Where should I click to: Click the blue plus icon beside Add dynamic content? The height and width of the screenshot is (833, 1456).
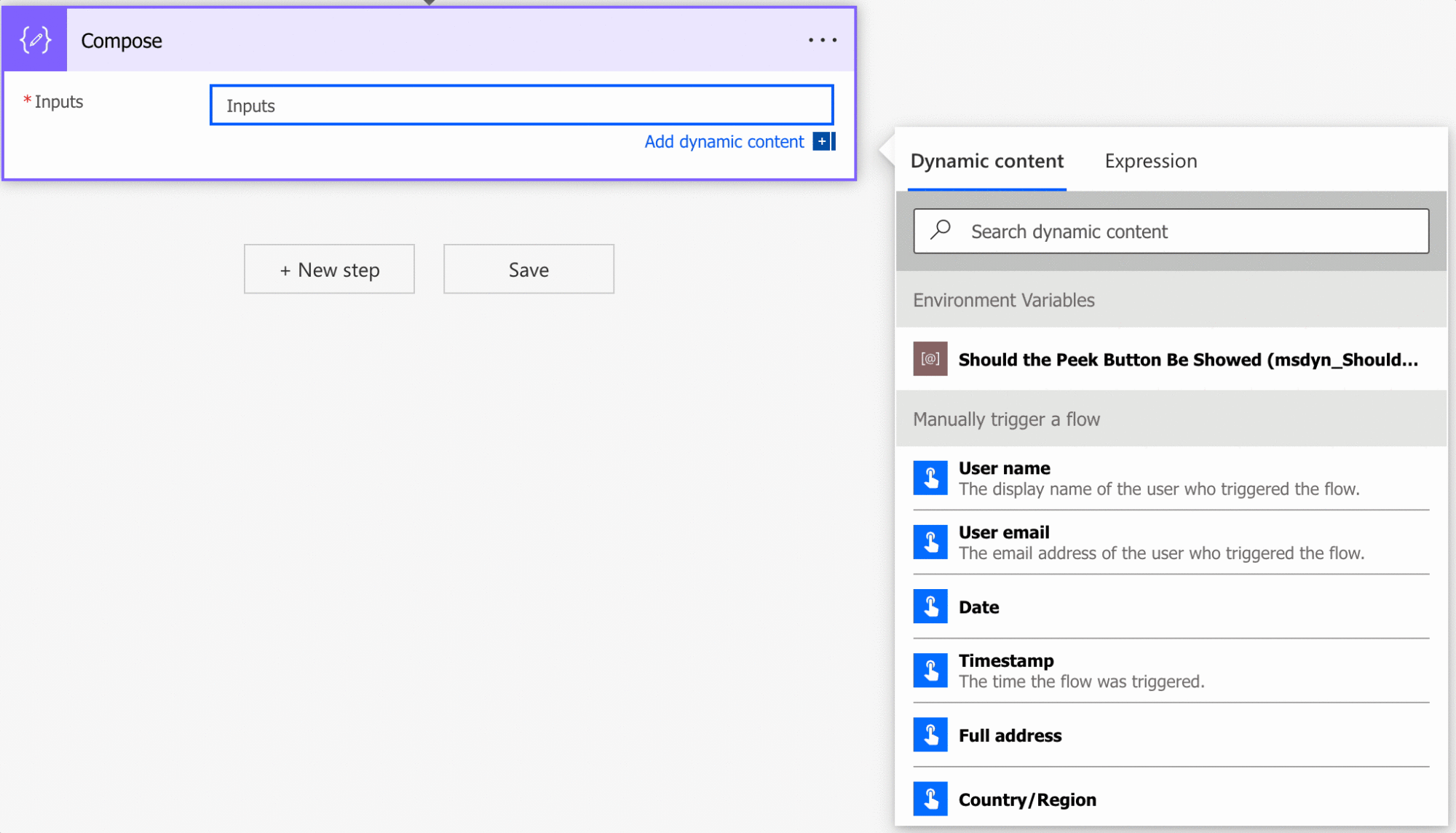pos(823,141)
